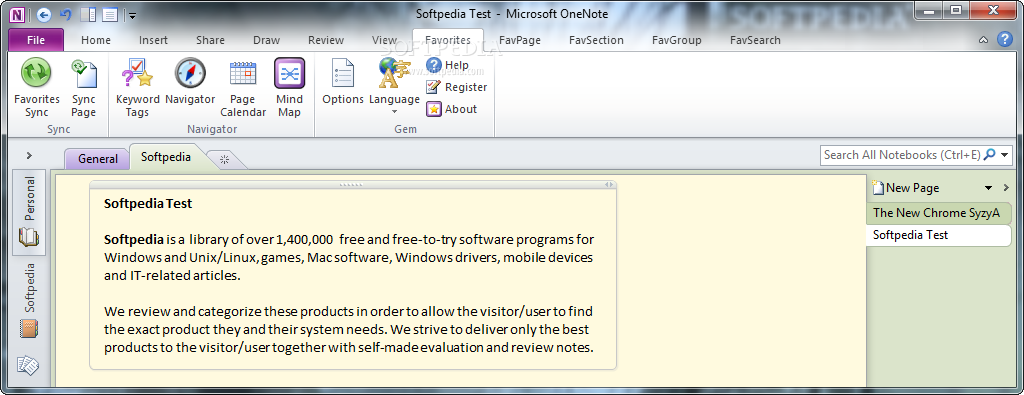Switch to the View ribbon tab

tap(384, 40)
